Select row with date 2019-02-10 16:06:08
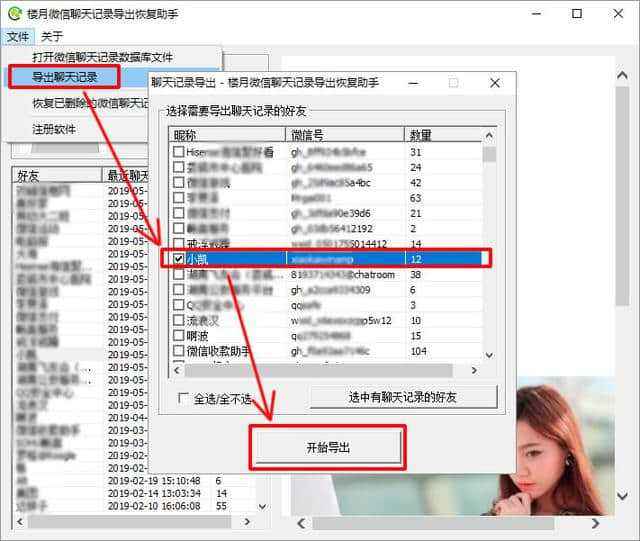640x541 pixels. [x=135, y=506]
